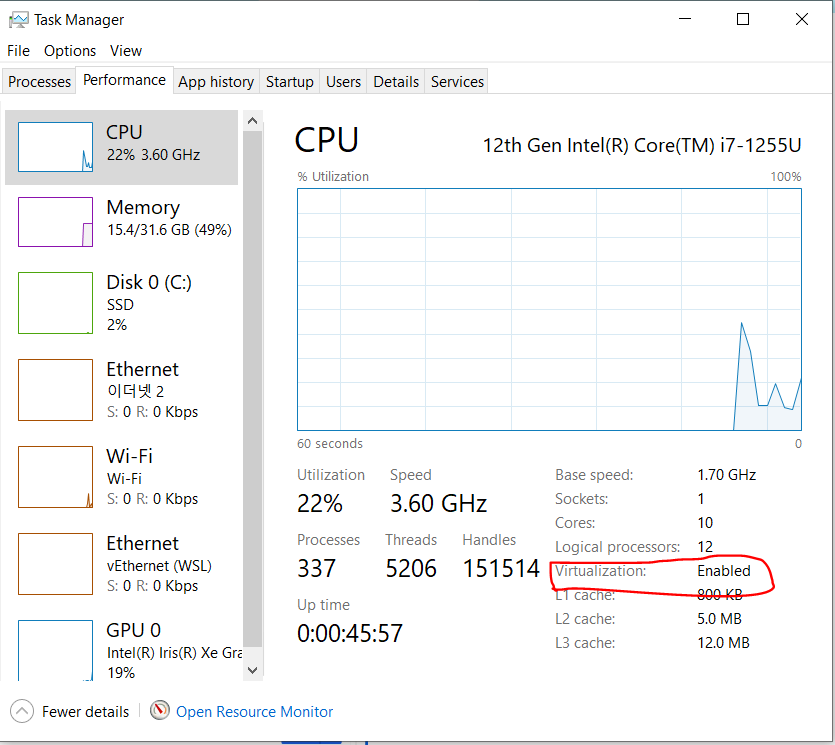Click the Resource Monitor gauge icon
The image size is (835, 745).
pos(160,710)
